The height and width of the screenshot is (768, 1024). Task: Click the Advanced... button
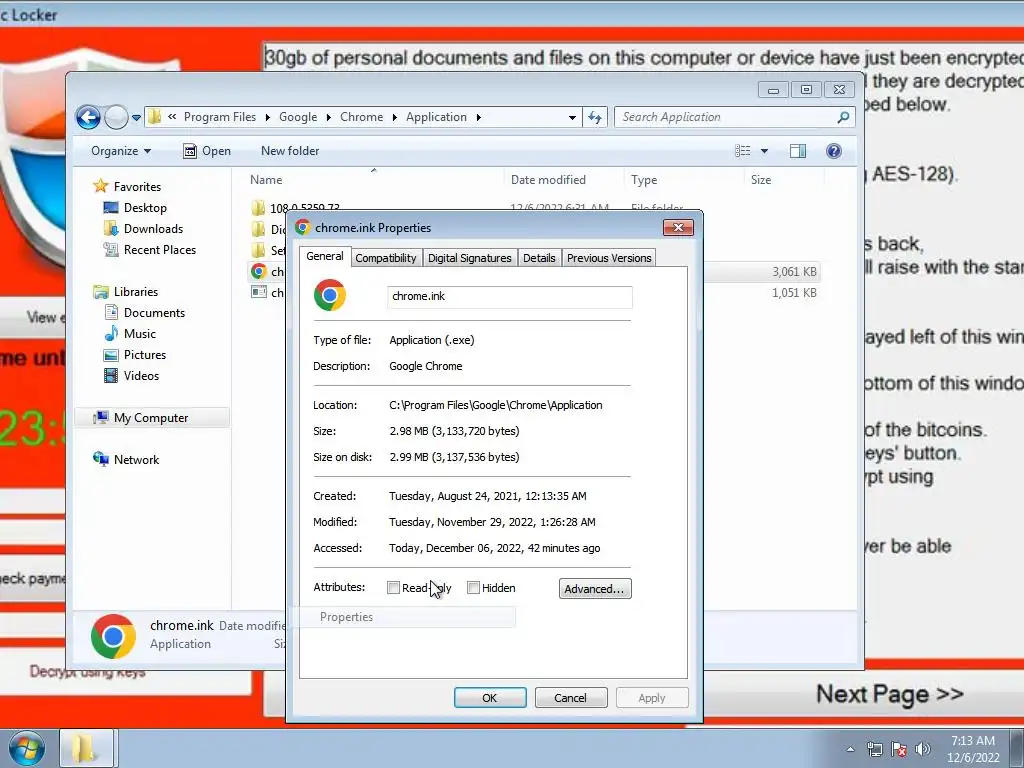[595, 588]
